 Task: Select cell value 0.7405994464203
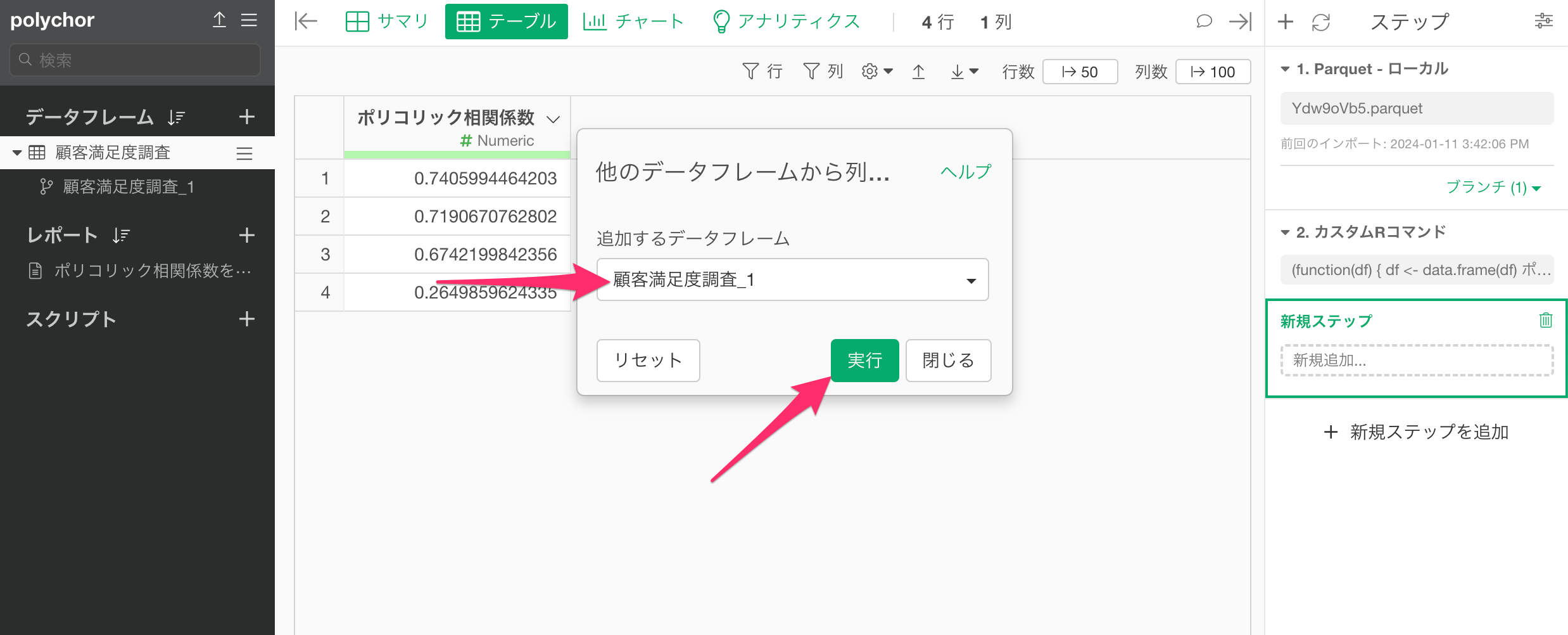tap(457, 178)
